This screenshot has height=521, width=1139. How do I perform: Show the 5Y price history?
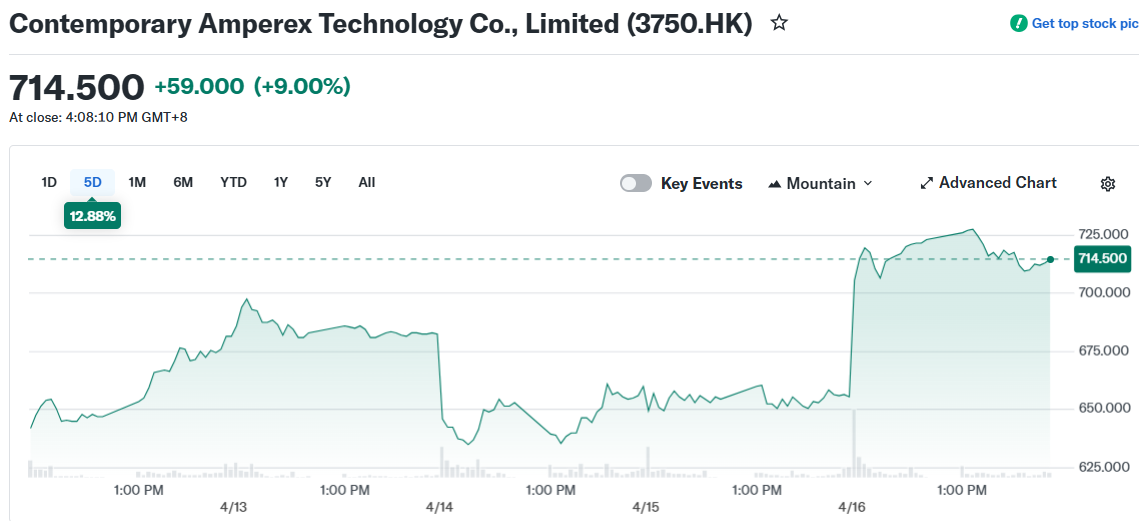tap(323, 182)
